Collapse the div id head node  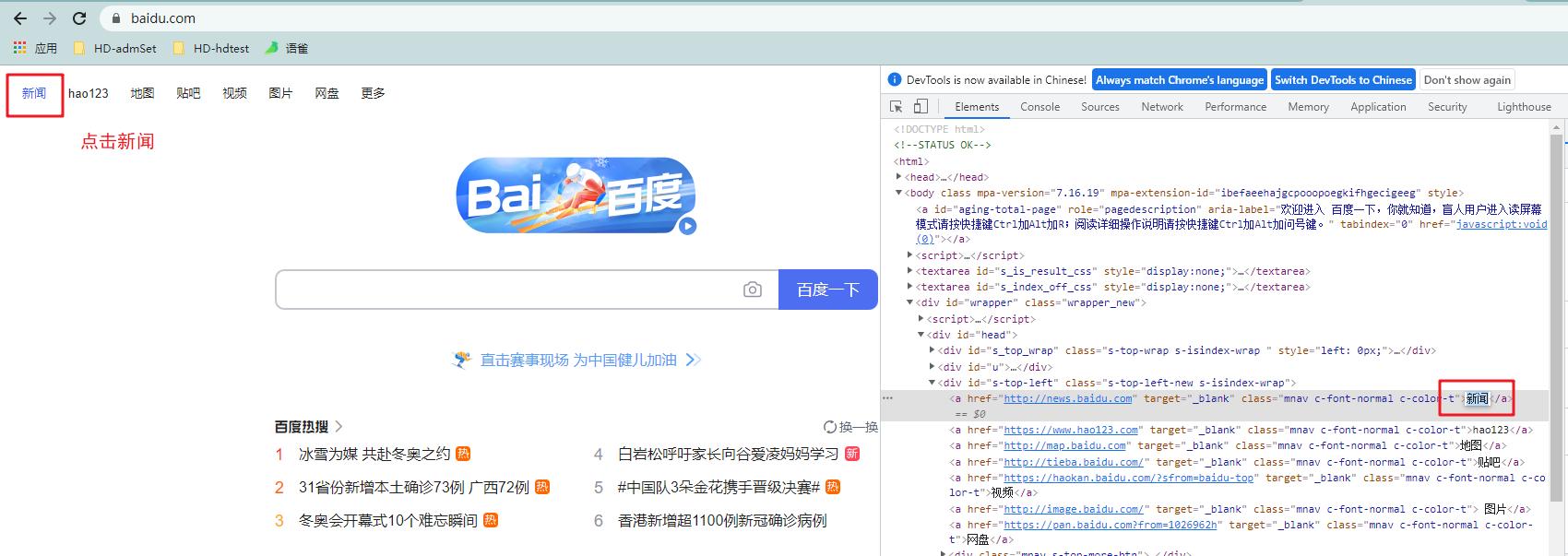pyautogui.click(x=921, y=335)
